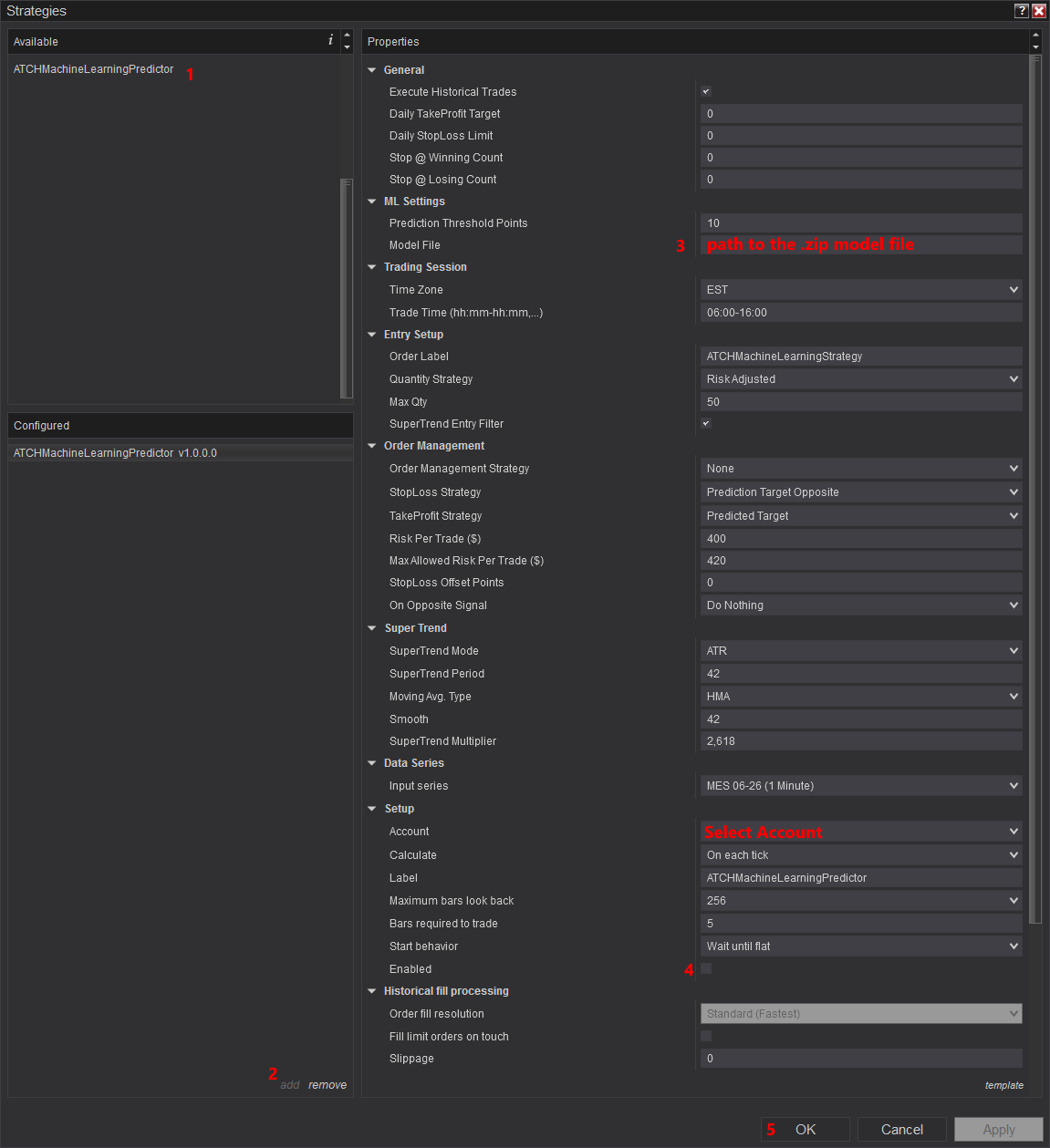Open the Quantity Strategy dropdown
Screen dimensions: 1050x1148
point(860,379)
